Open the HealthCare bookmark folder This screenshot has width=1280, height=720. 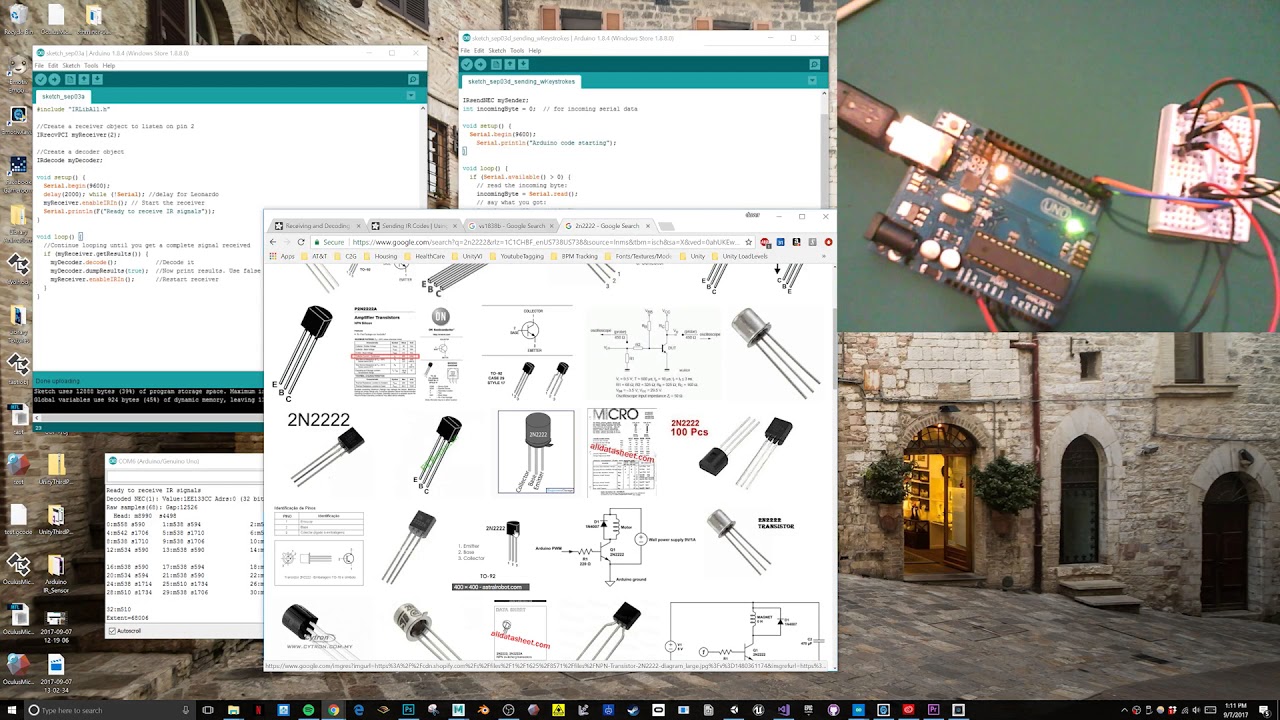(x=425, y=256)
